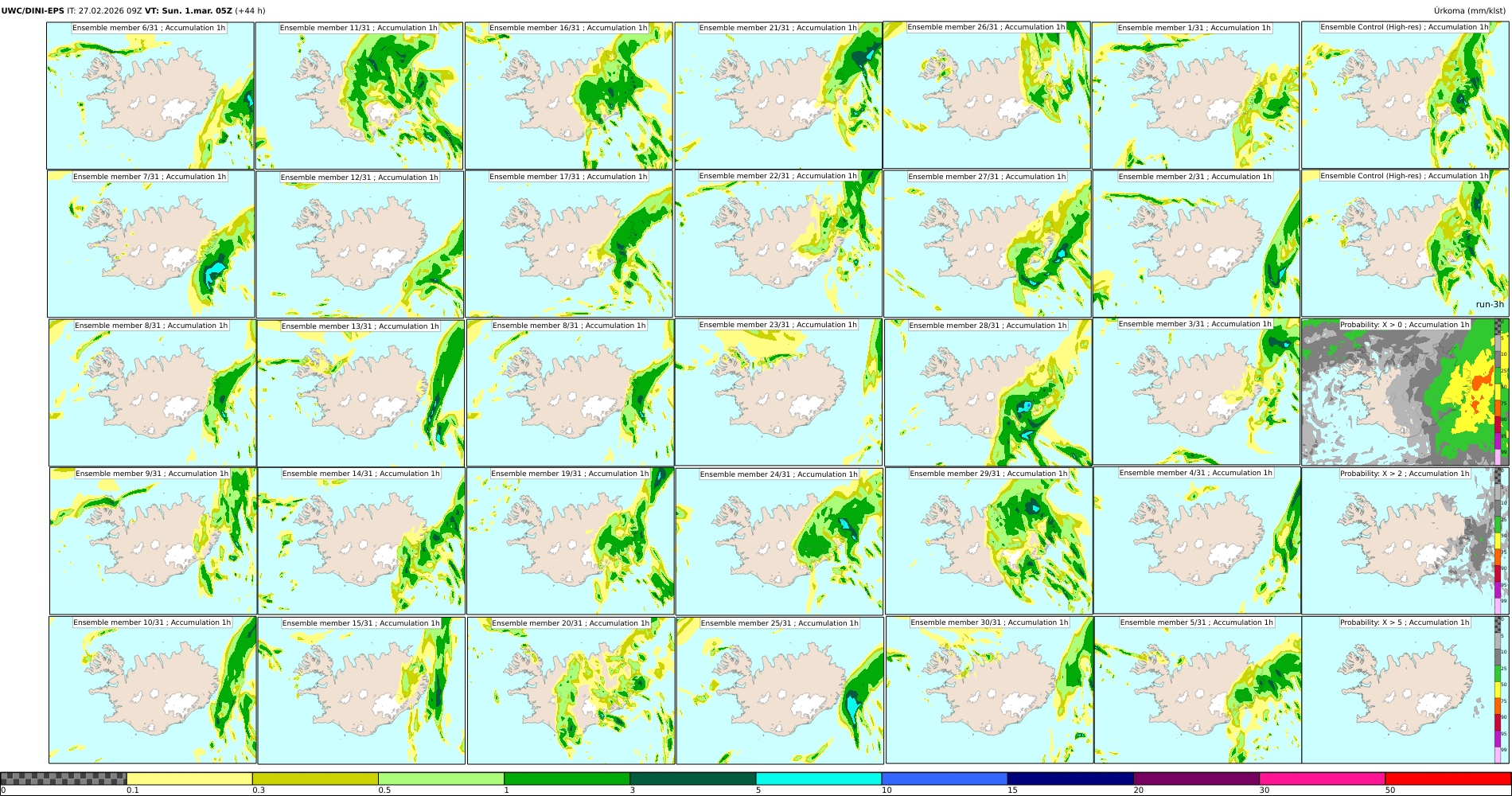This screenshot has width=1512, height=796.
Task: Click the '15' tick on the bottom legend
Action: coord(1012,790)
